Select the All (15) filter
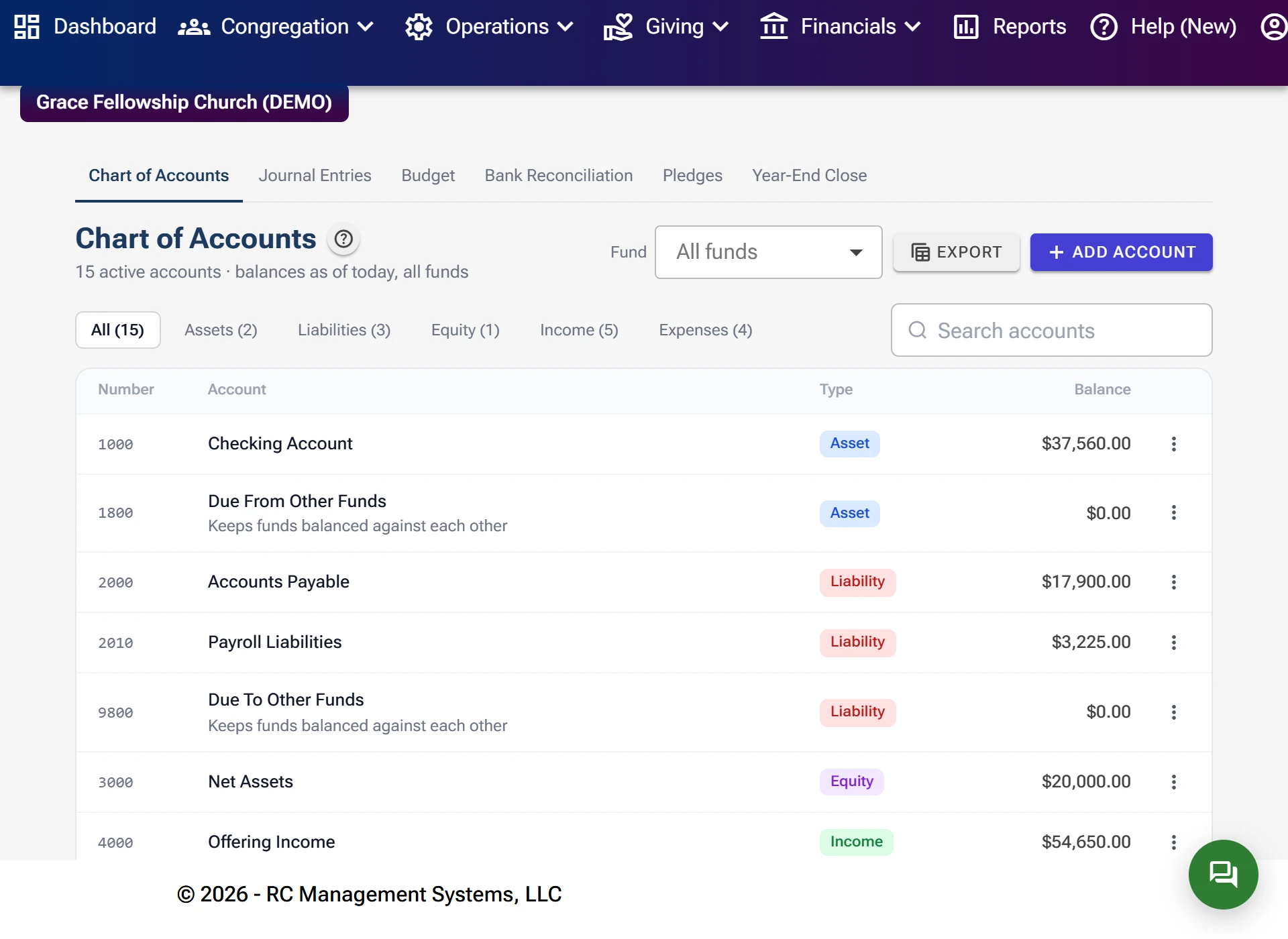The image size is (1288, 939). coord(117,330)
